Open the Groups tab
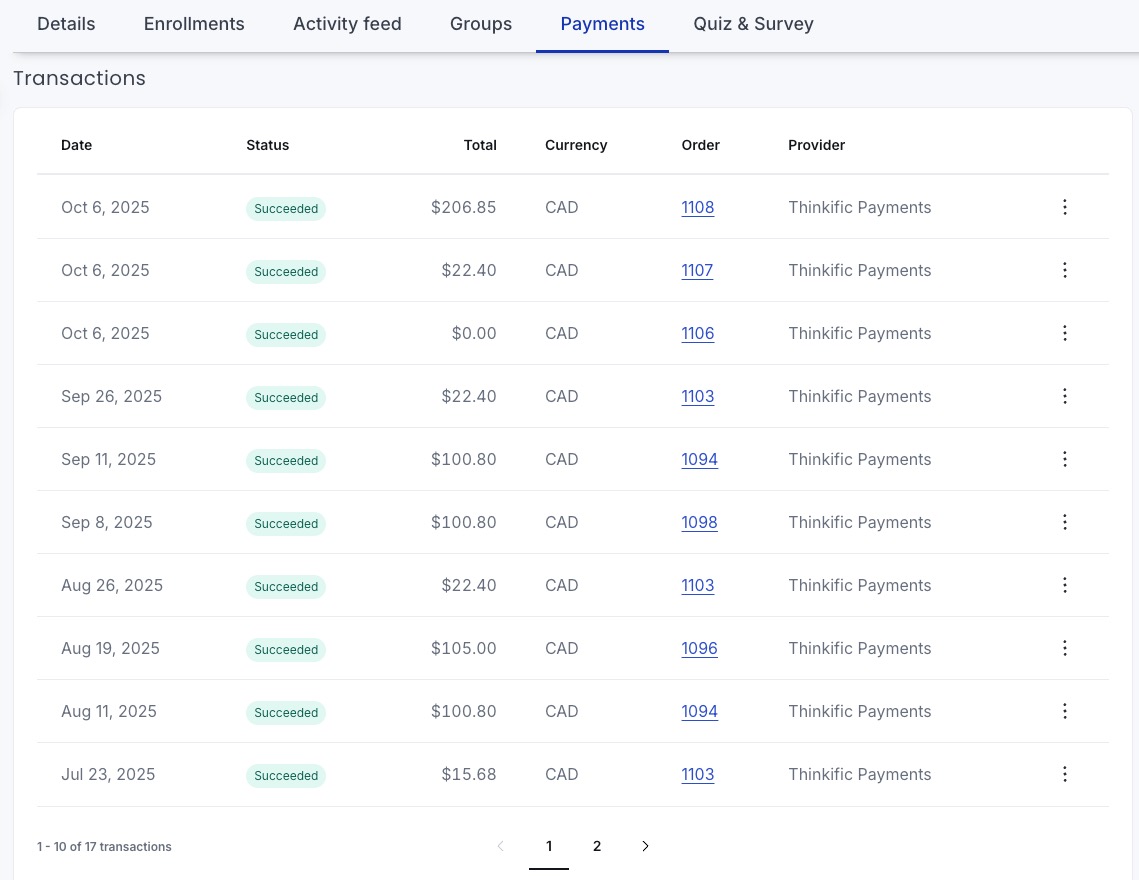 481,24
